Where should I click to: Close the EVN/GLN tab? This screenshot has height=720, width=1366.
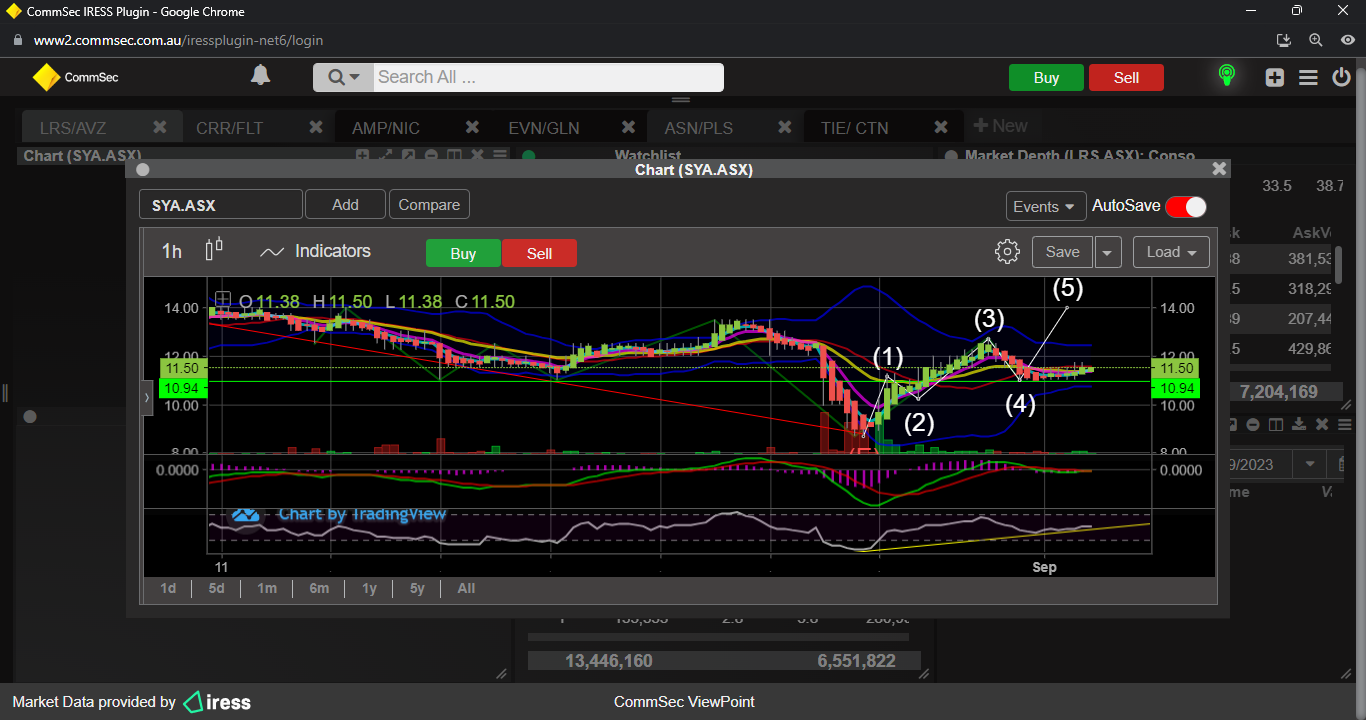[628, 127]
